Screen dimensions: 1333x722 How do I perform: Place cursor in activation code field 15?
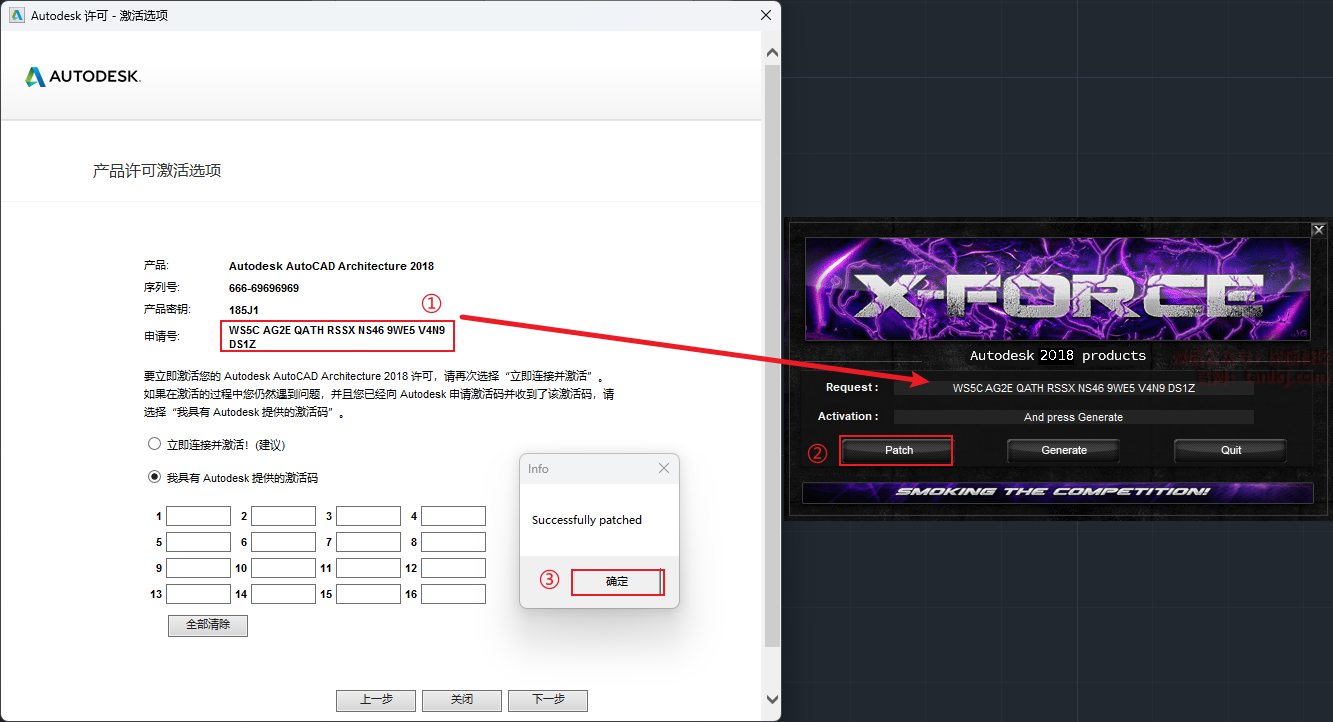coord(368,594)
